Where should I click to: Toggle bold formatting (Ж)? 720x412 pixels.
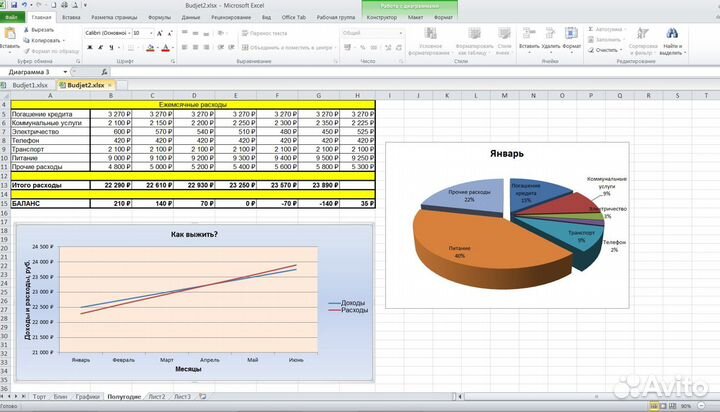[90, 47]
